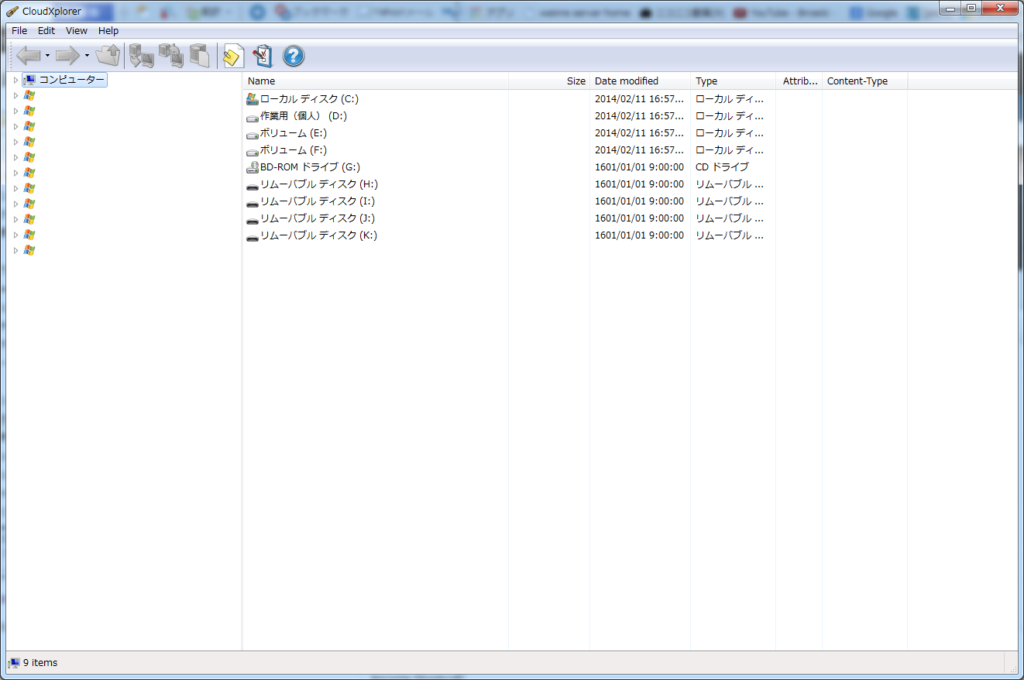Screen dimensions: 1024x680
Task: Select the BD-ROM ドライブ (G:) name
Action: coord(310,167)
